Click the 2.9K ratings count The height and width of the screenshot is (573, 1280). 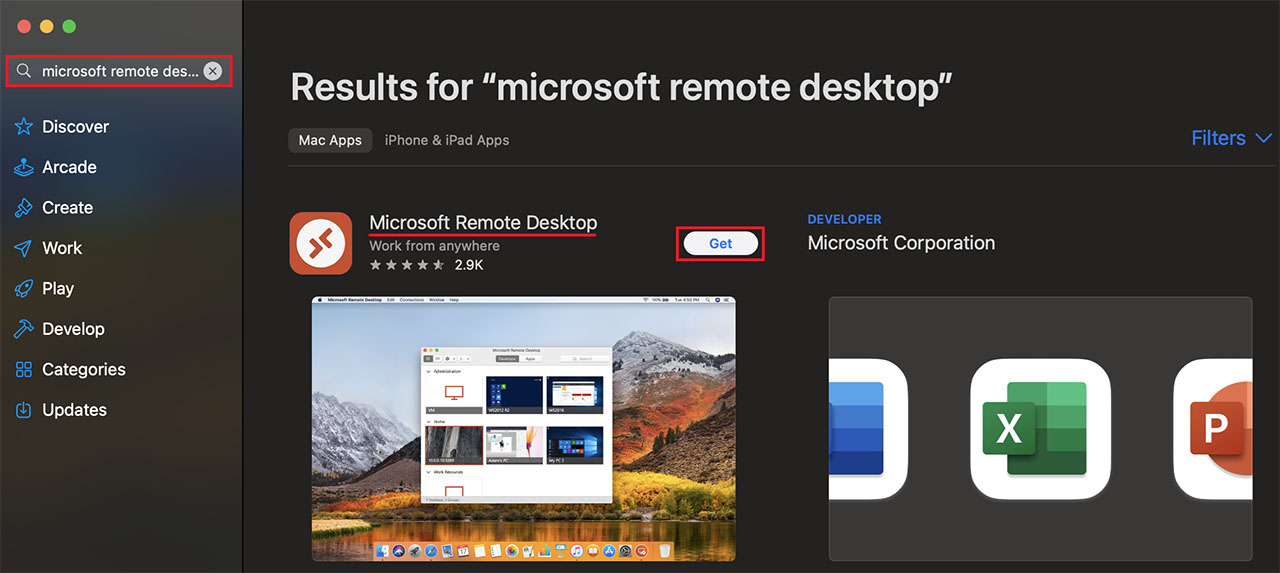pos(468,265)
